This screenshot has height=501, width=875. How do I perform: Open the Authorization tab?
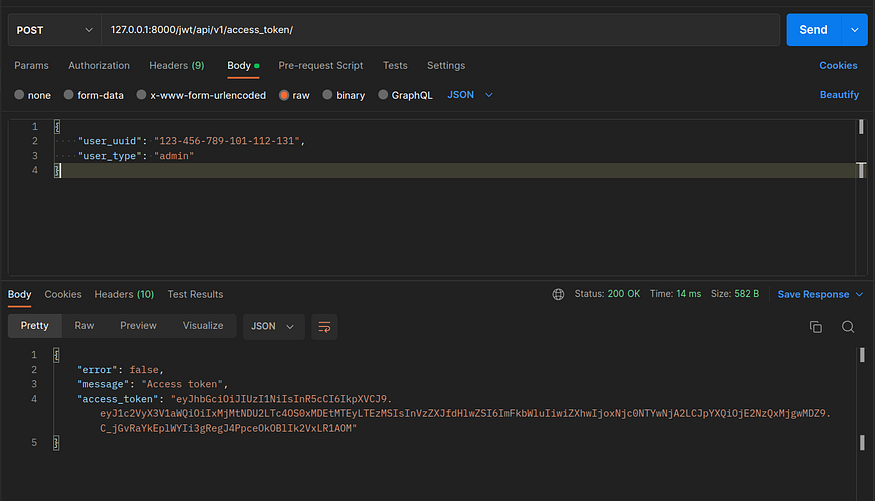click(99, 66)
